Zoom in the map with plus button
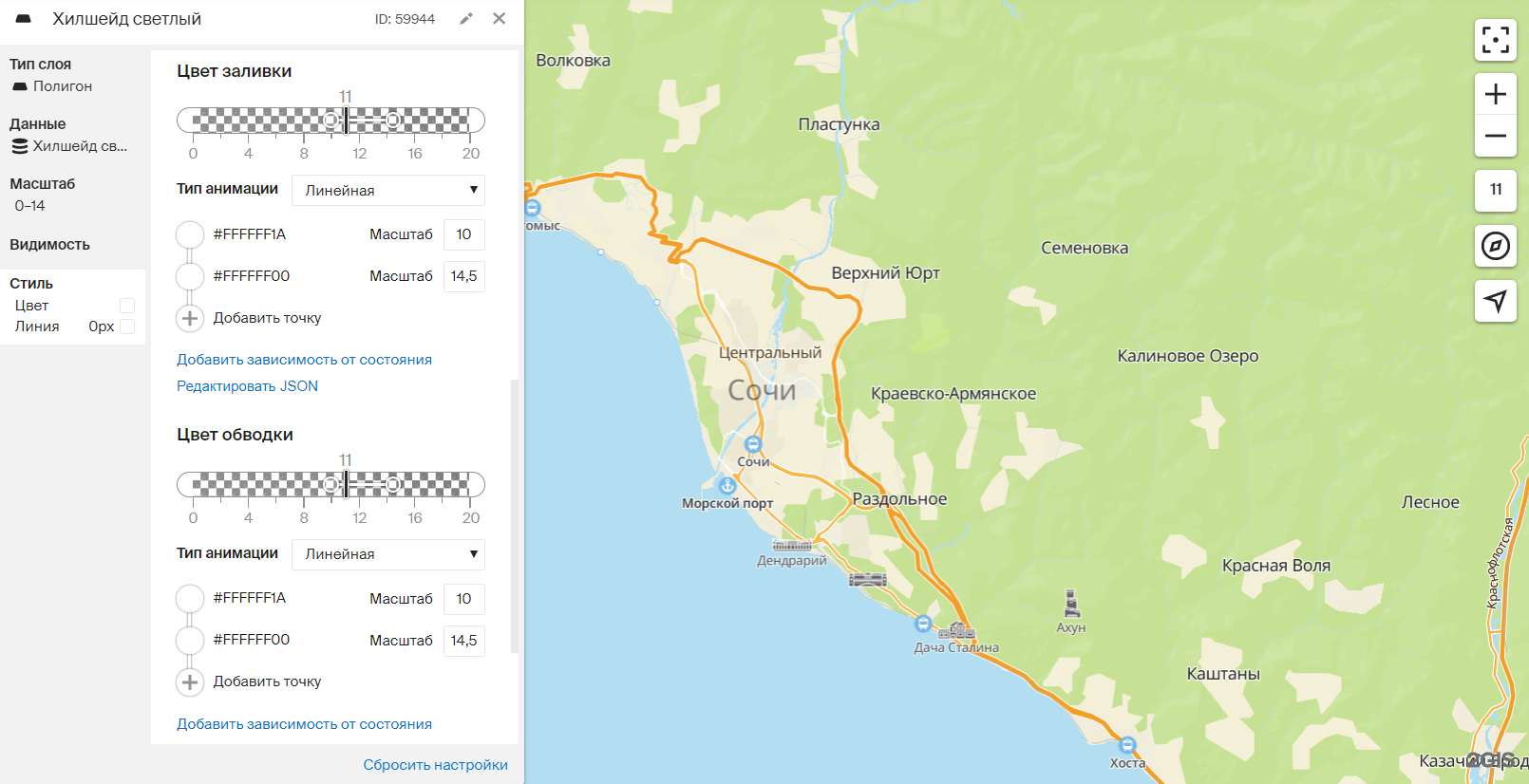 pyautogui.click(x=1495, y=94)
